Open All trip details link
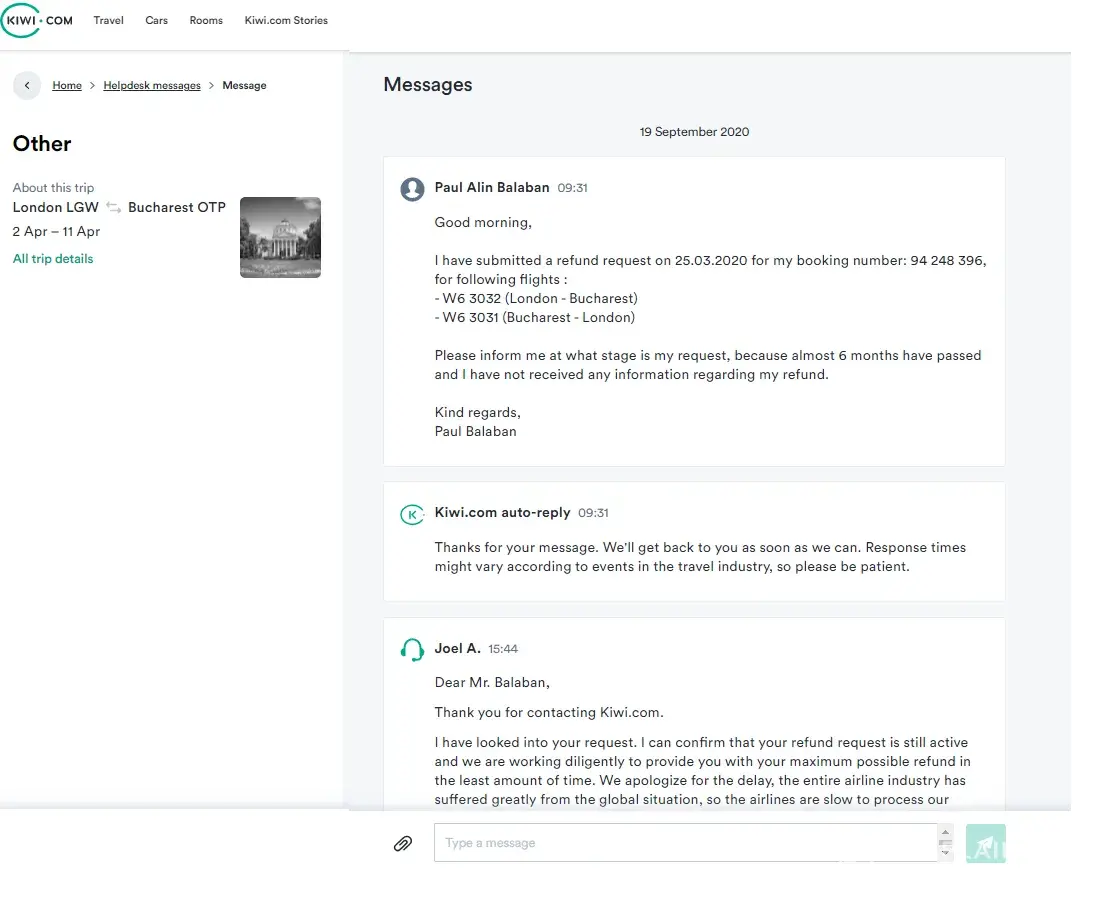The width and height of the screenshot is (1100, 904). tap(53, 259)
